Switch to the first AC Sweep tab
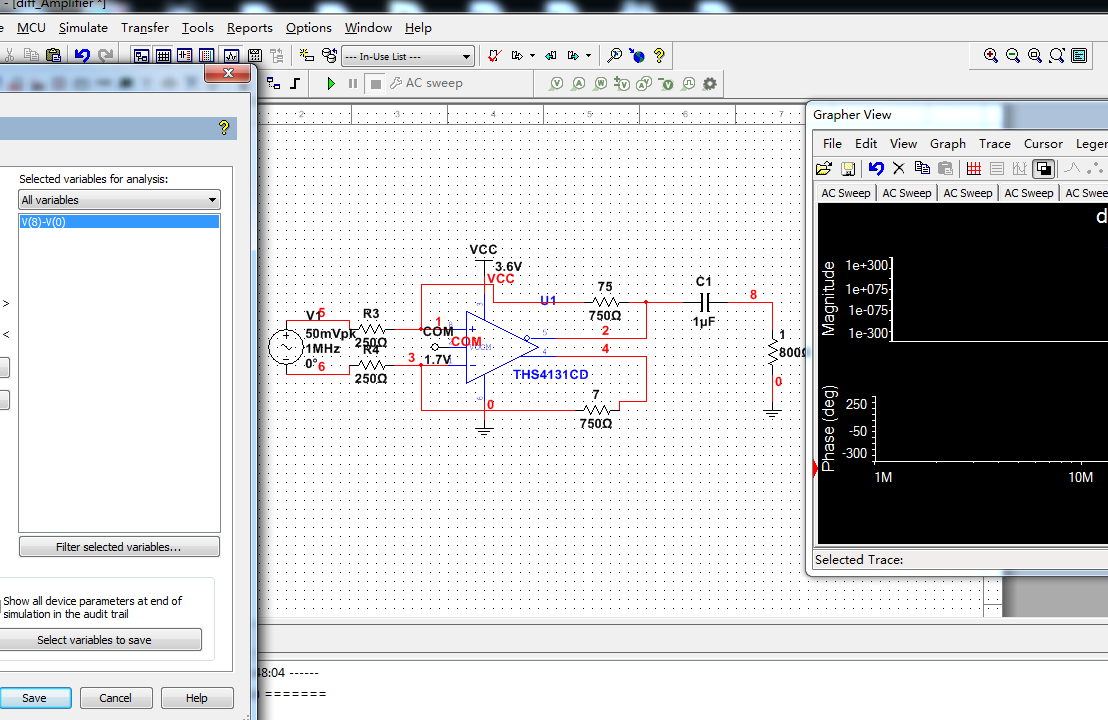The image size is (1108, 720). (x=845, y=193)
